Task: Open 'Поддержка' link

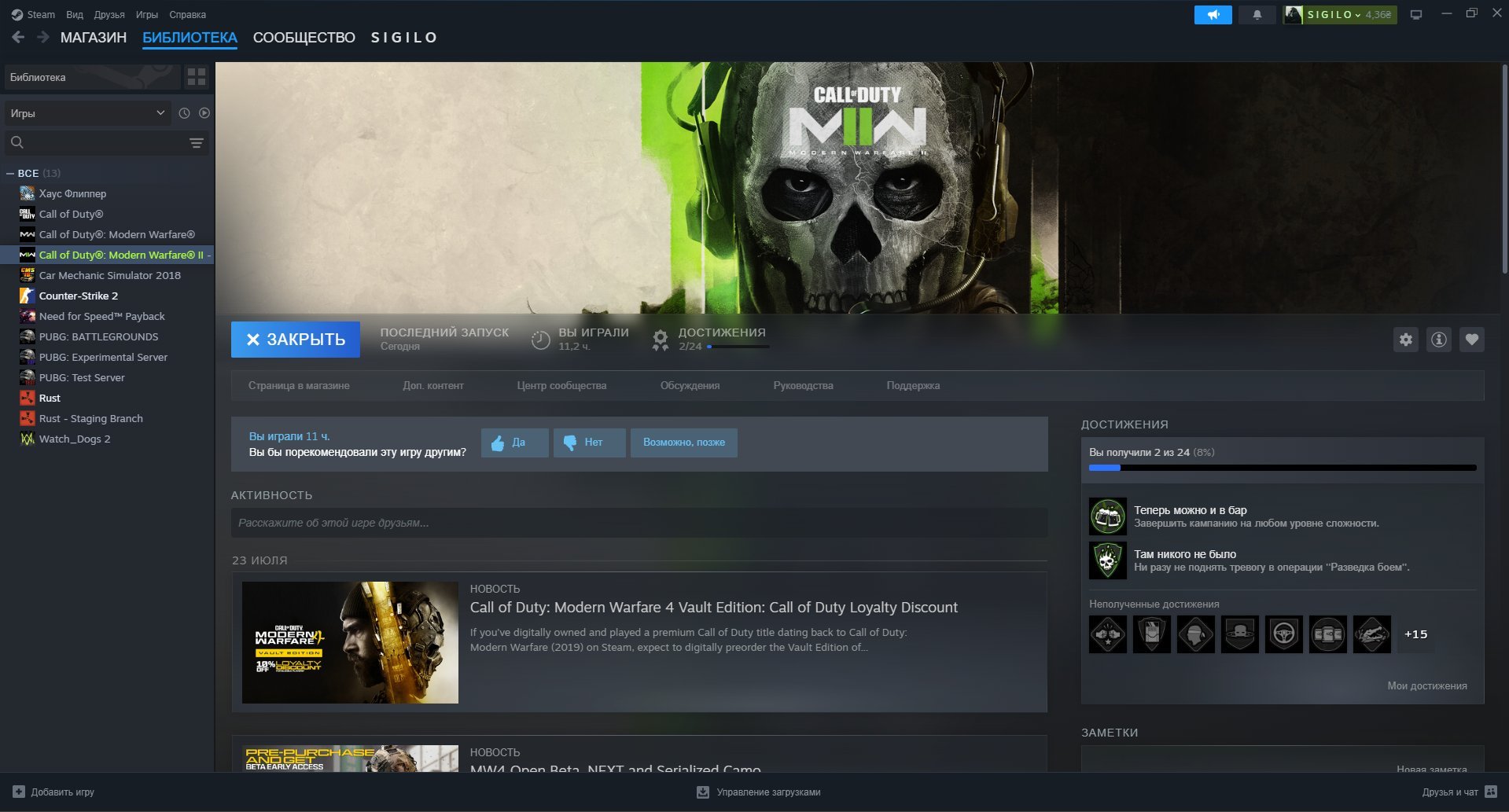Action: coord(913,386)
